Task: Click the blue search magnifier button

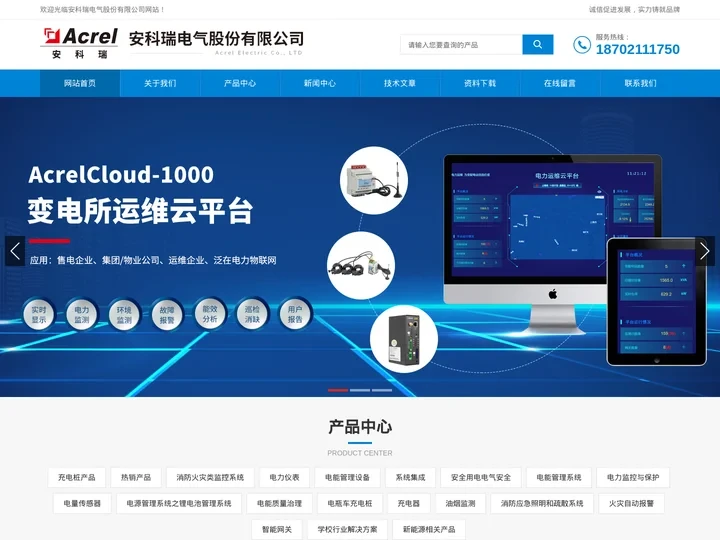Action: 538,45
